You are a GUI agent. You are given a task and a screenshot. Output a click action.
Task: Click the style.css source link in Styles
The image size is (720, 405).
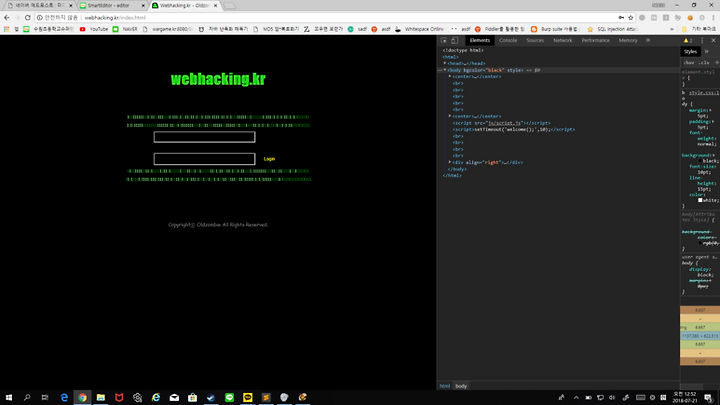(x=703, y=93)
